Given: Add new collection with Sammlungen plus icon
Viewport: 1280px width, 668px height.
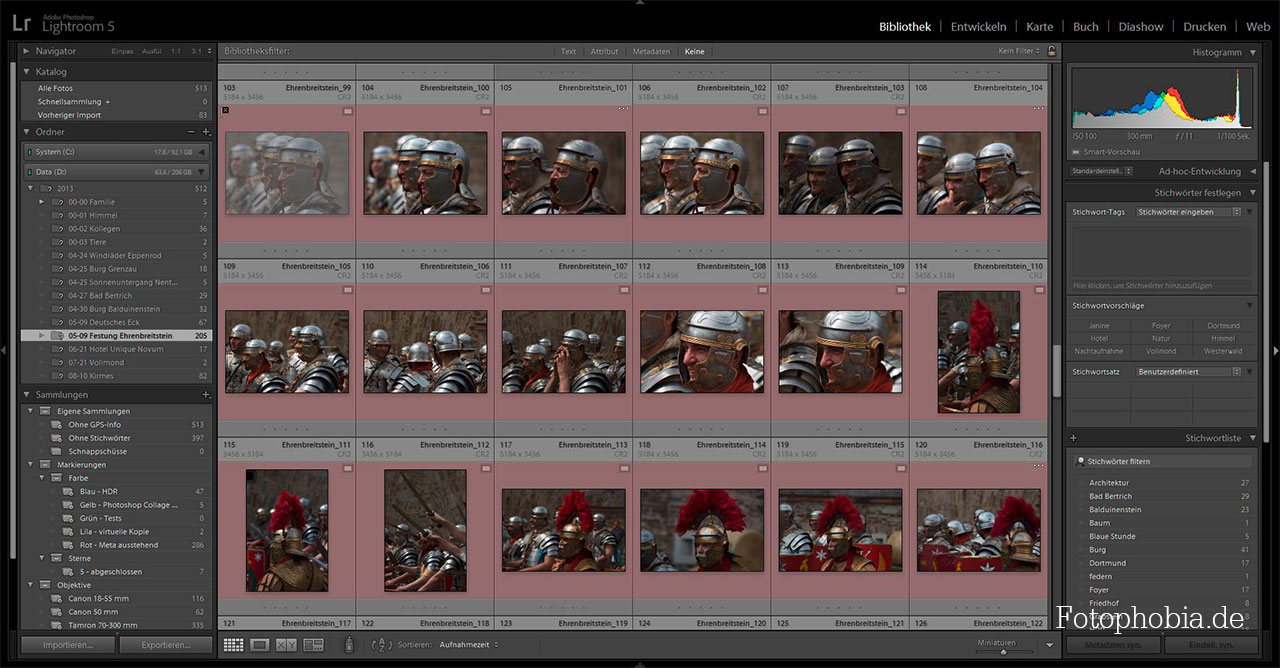Looking at the screenshot, I should (206, 395).
